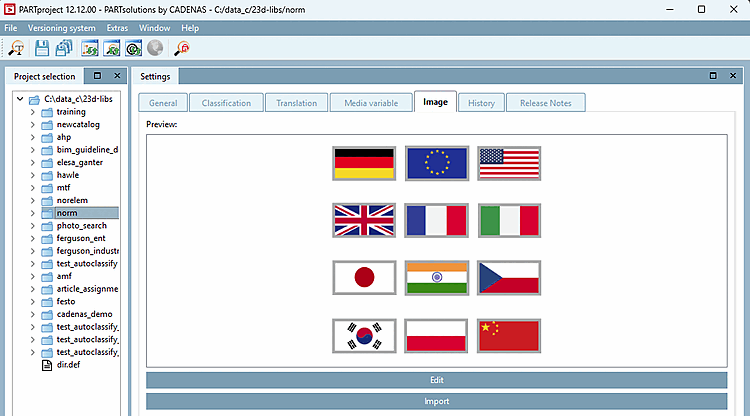
Task: Click the single floppy disk save icon
Action: pos(42,48)
